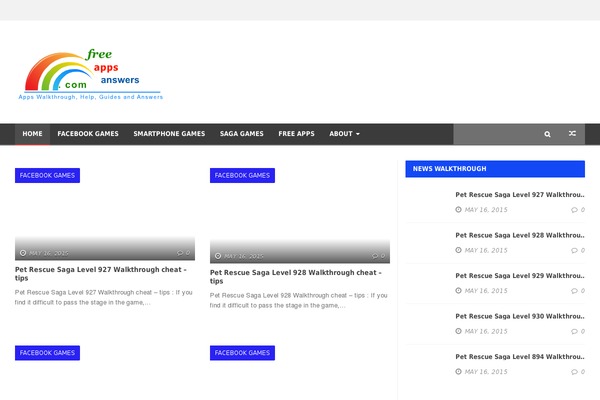
Task: Click the freeappsanswers.com rainbow logo
Action: tap(91, 74)
